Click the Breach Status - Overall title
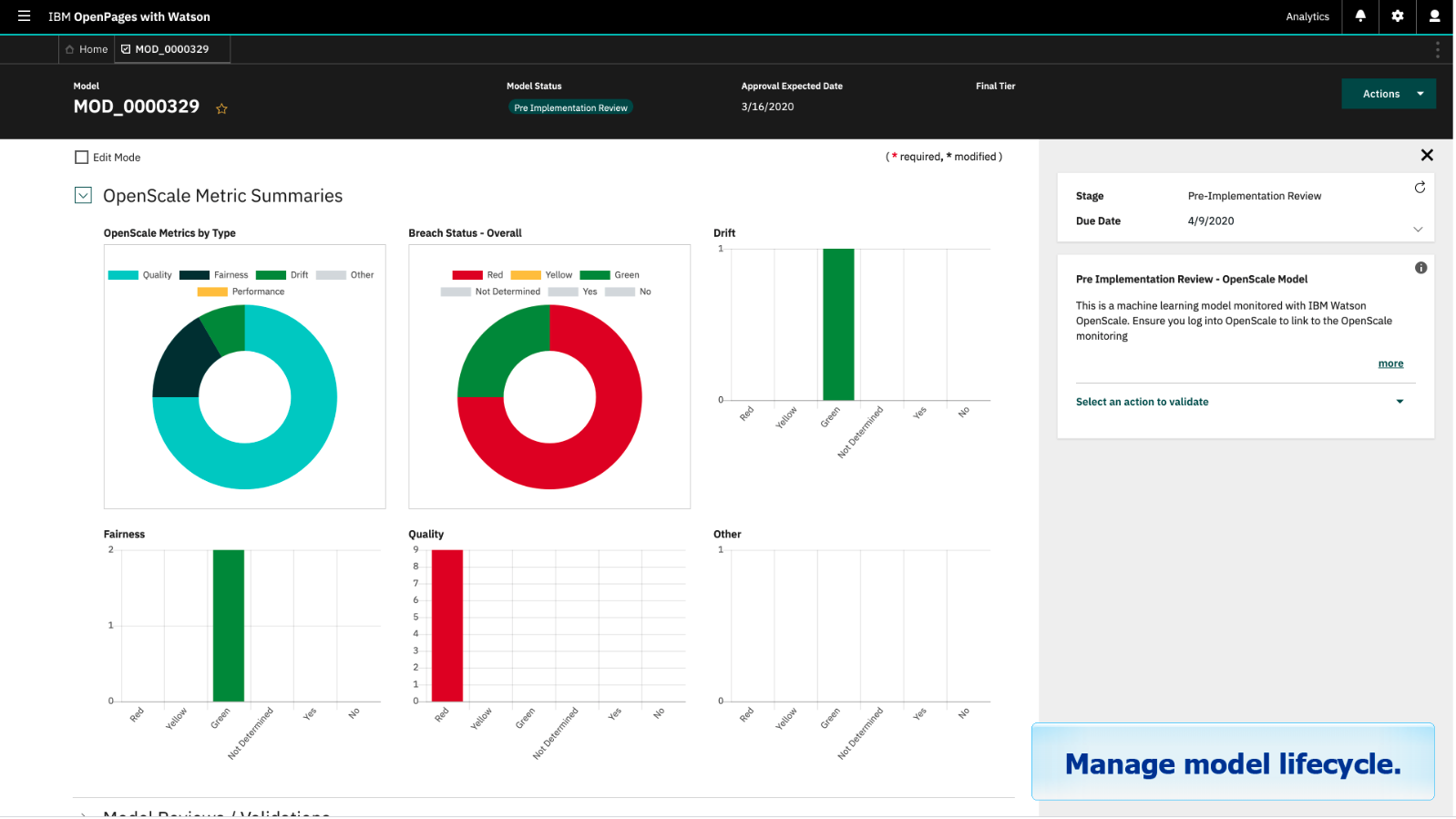This screenshot has height=819, width=1456. tap(465, 233)
